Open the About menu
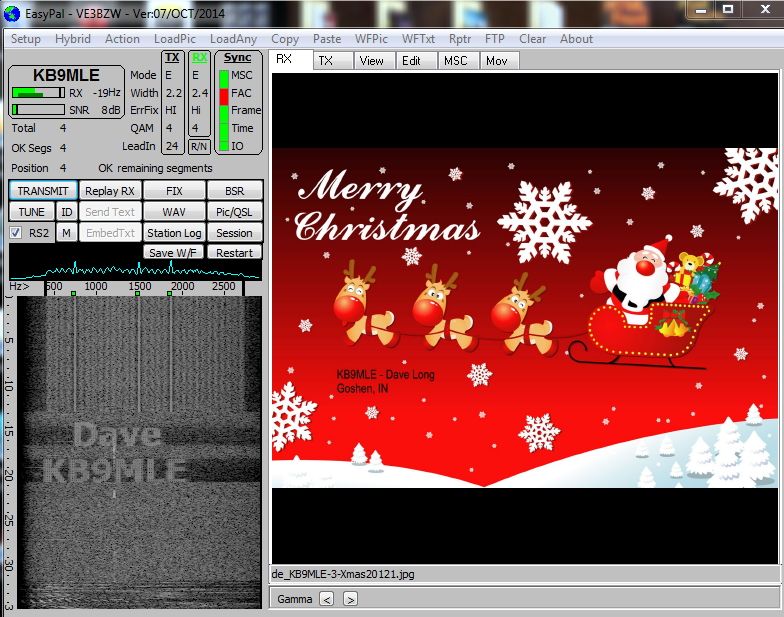 pyautogui.click(x=576, y=39)
